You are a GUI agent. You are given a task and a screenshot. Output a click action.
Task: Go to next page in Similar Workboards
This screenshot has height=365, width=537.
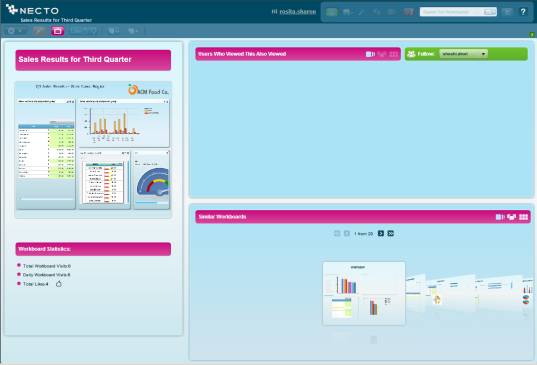[380, 234]
